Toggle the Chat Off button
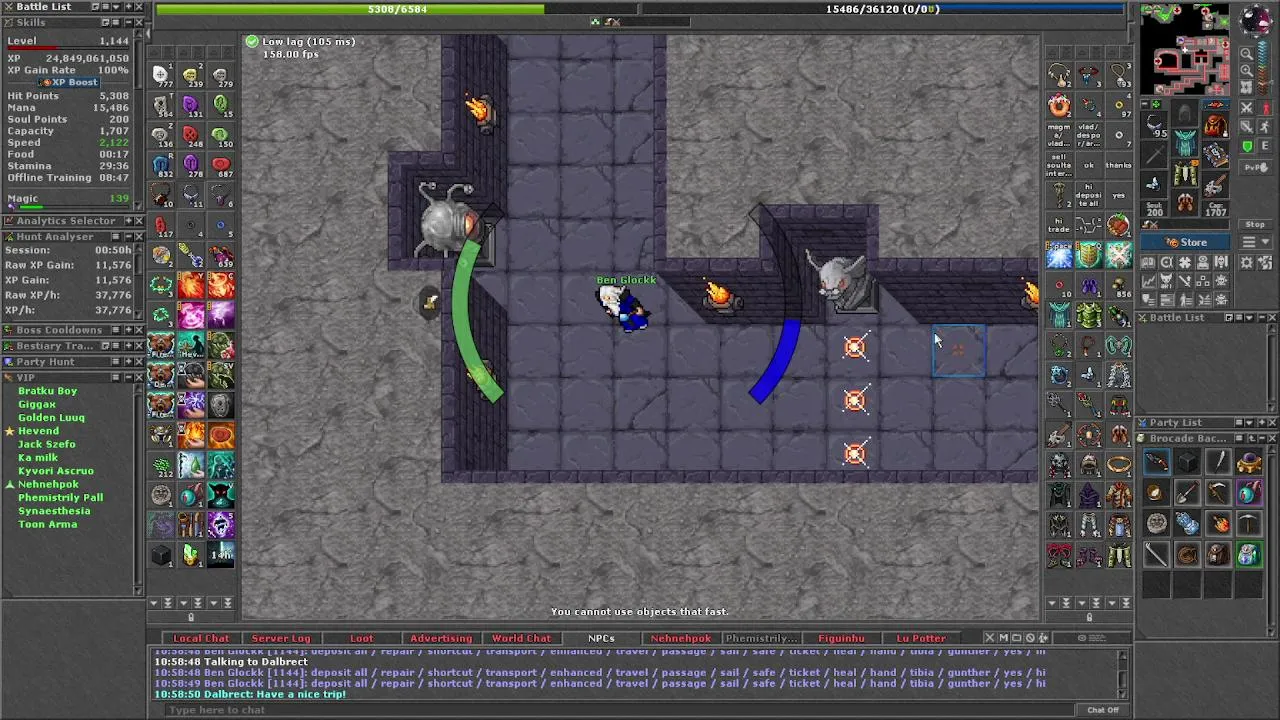Viewport: 1280px width, 720px height. tap(1103, 710)
